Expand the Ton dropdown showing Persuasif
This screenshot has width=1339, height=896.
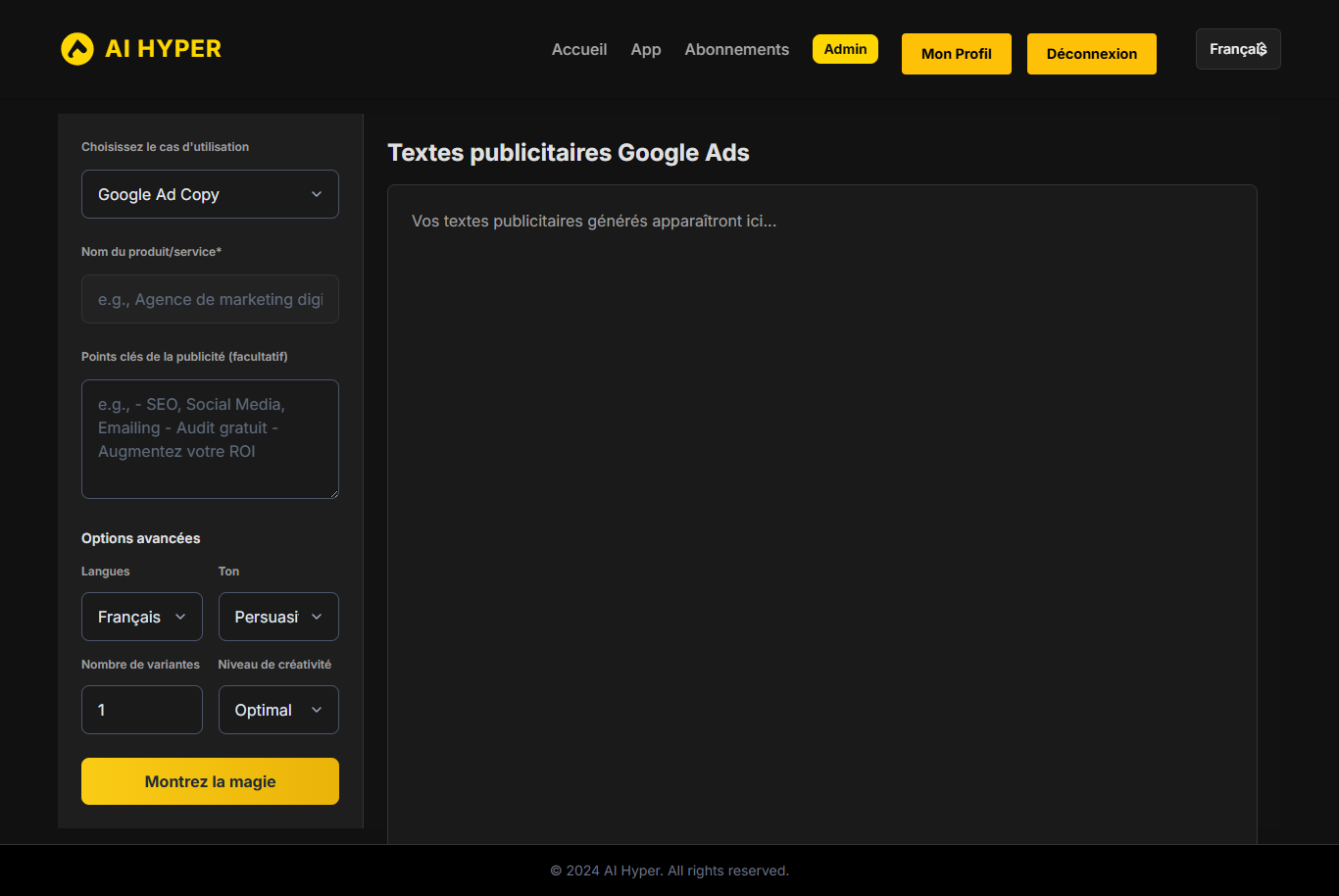(x=278, y=617)
